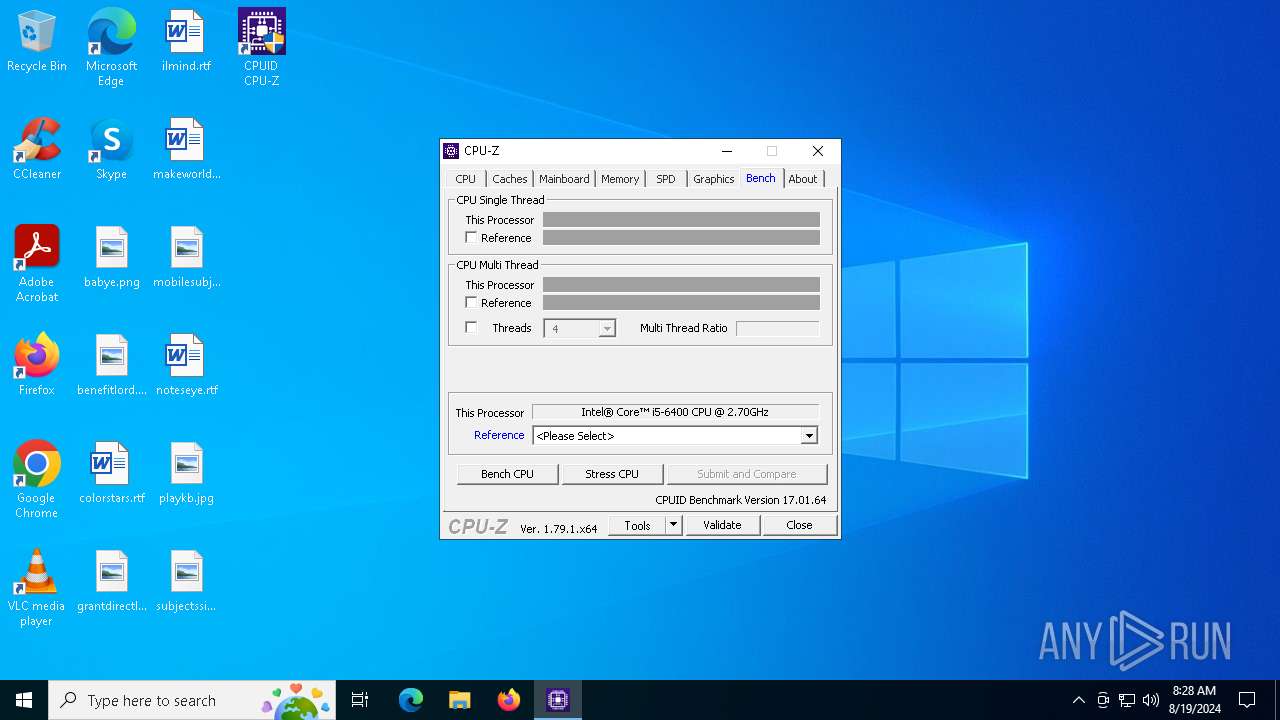Minimize the CPU-Z window
Viewport: 1280px width, 720px height.
[x=727, y=151]
